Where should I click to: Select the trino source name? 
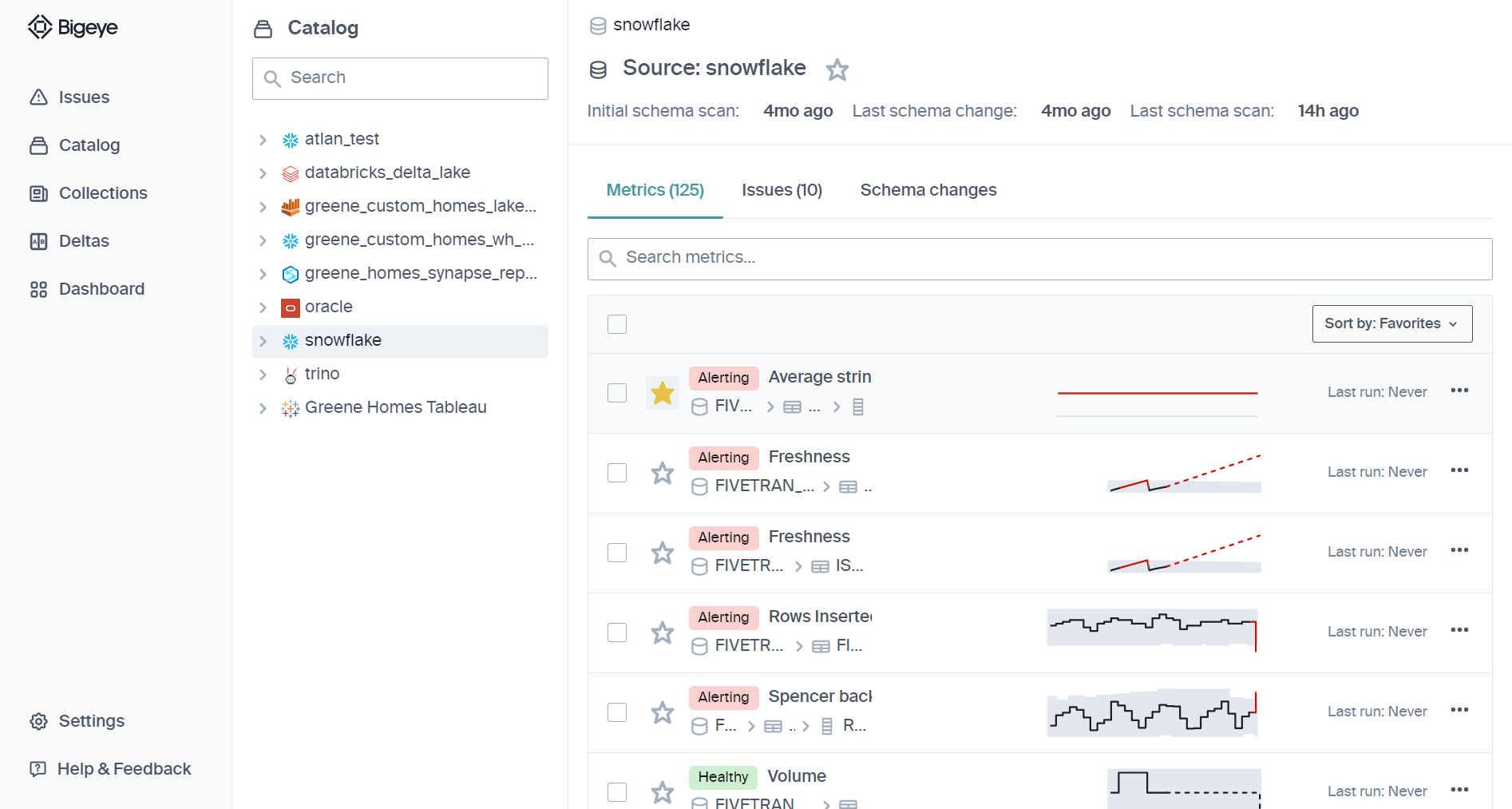(x=323, y=374)
